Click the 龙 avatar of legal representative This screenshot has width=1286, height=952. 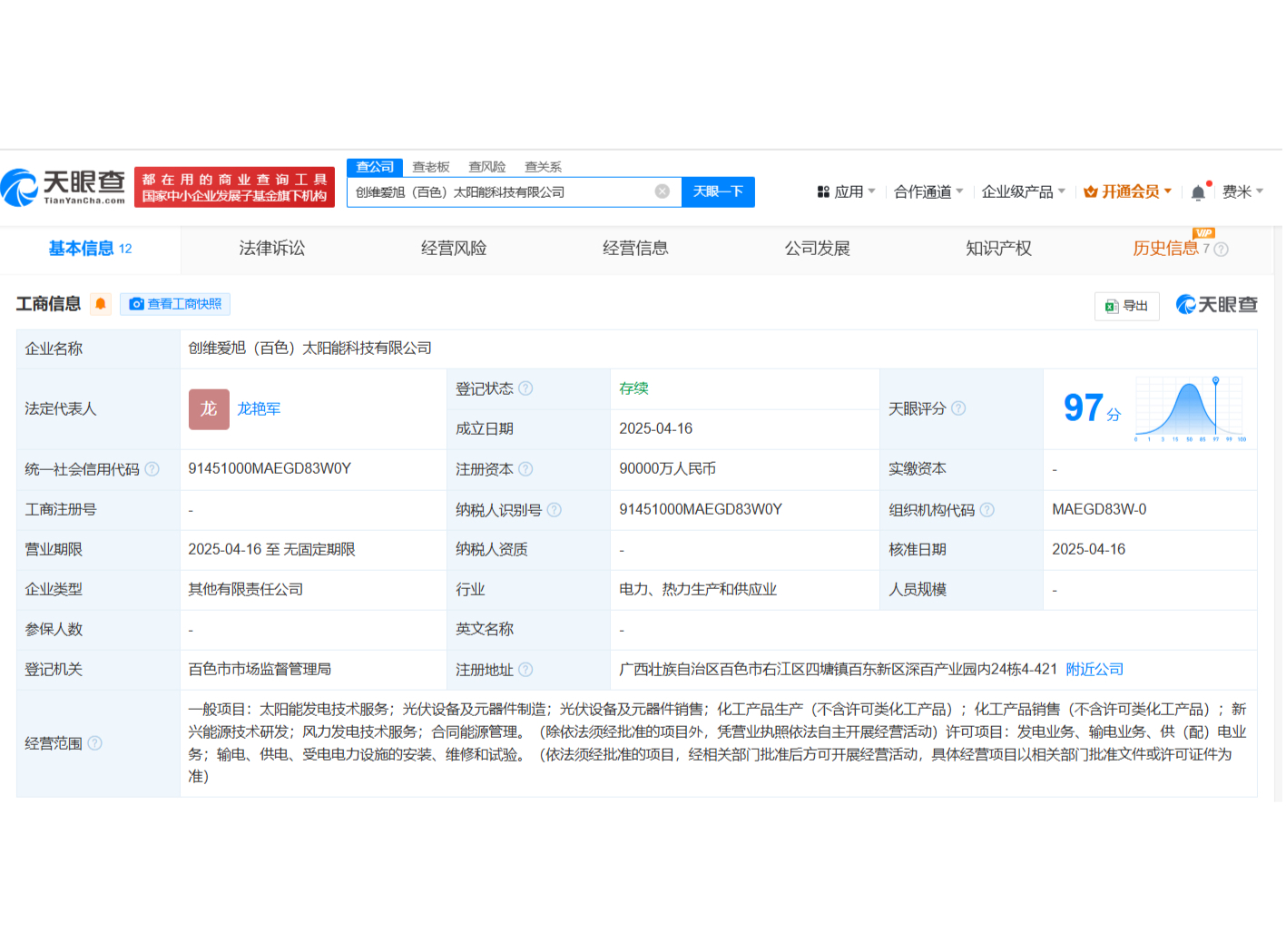[209, 409]
